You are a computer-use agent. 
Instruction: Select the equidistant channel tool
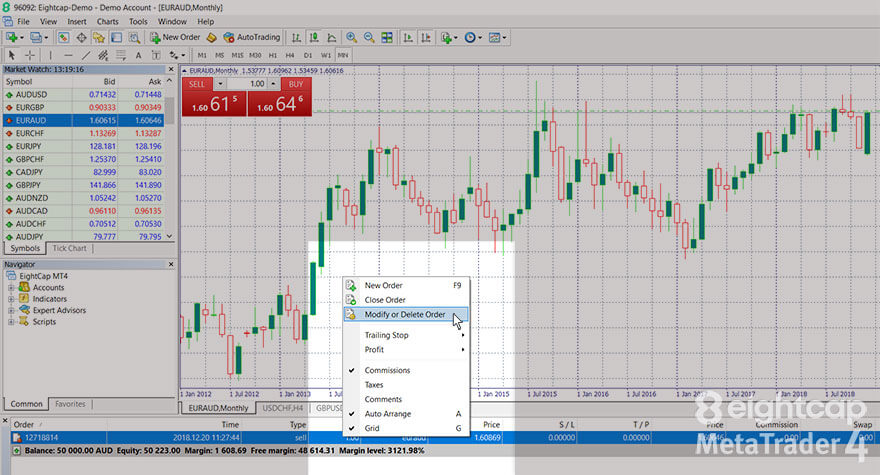[x=103, y=55]
